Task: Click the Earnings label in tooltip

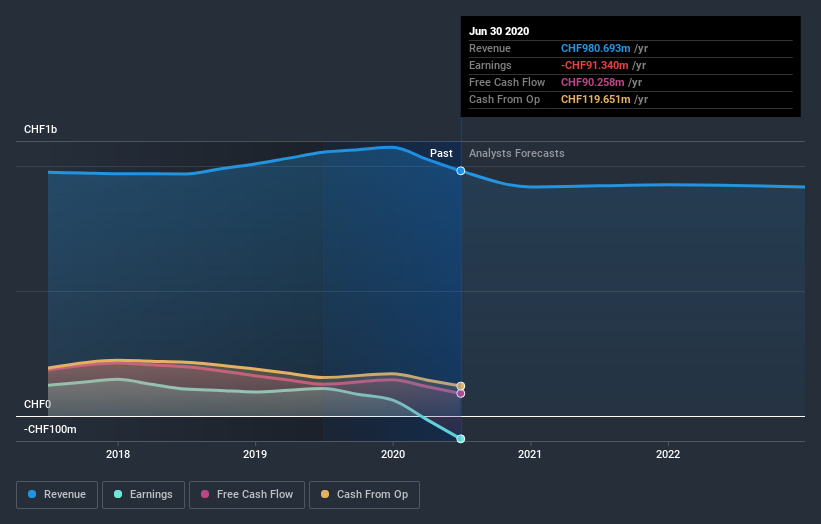Action: (490, 65)
